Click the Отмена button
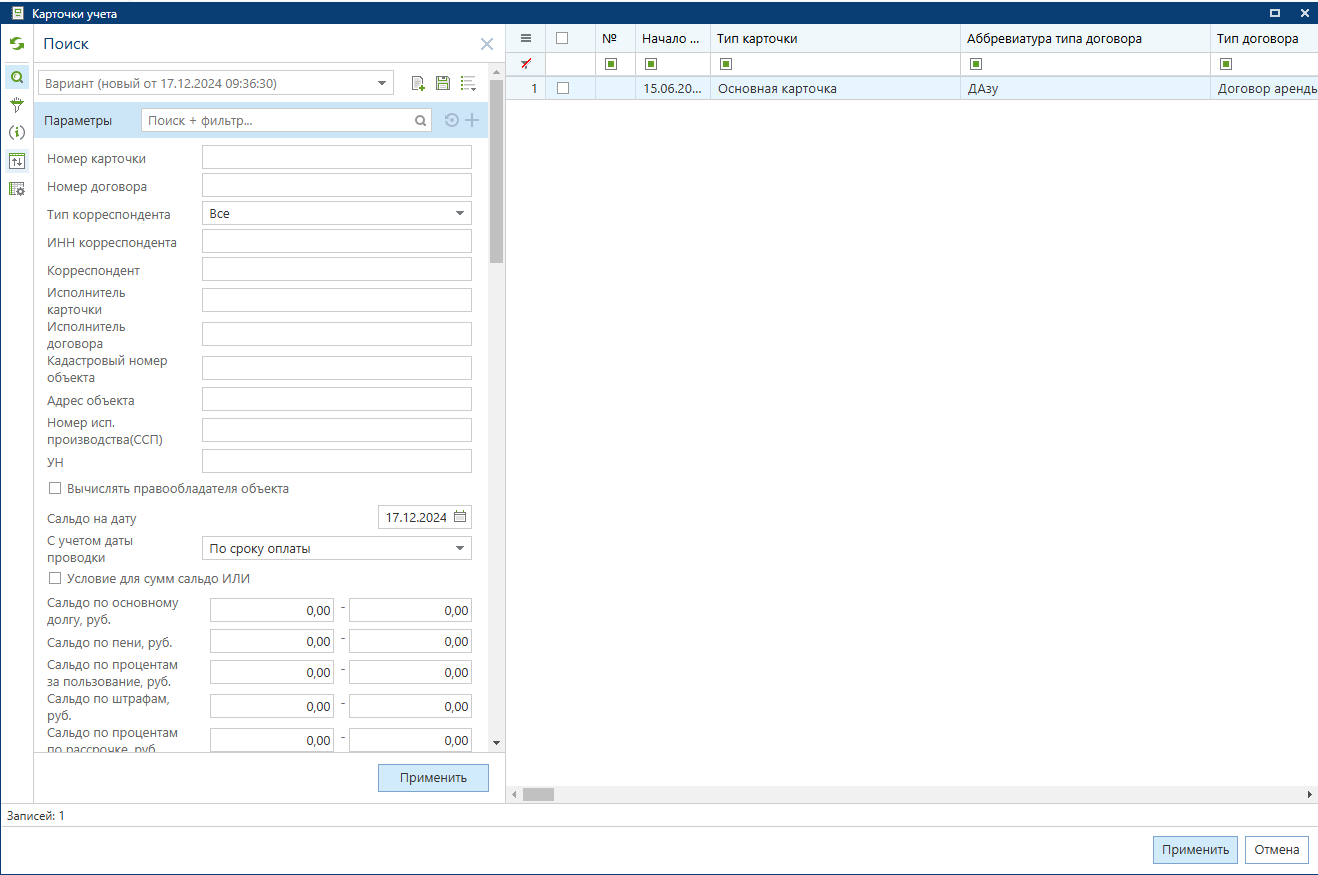 [1276, 850]
